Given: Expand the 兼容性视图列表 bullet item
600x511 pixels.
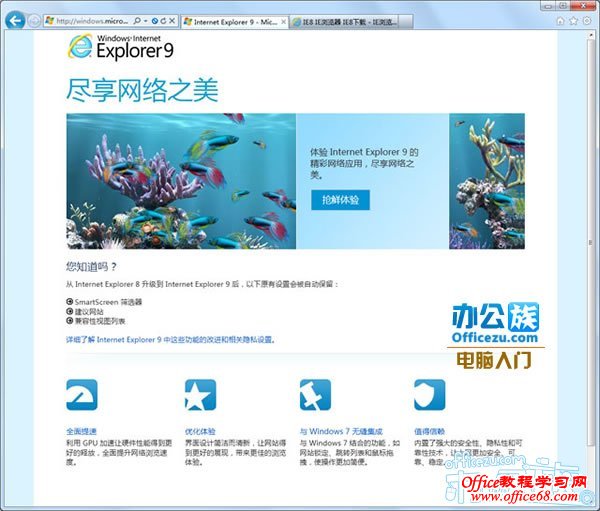Looking at the screenshot, I should 70,320.
